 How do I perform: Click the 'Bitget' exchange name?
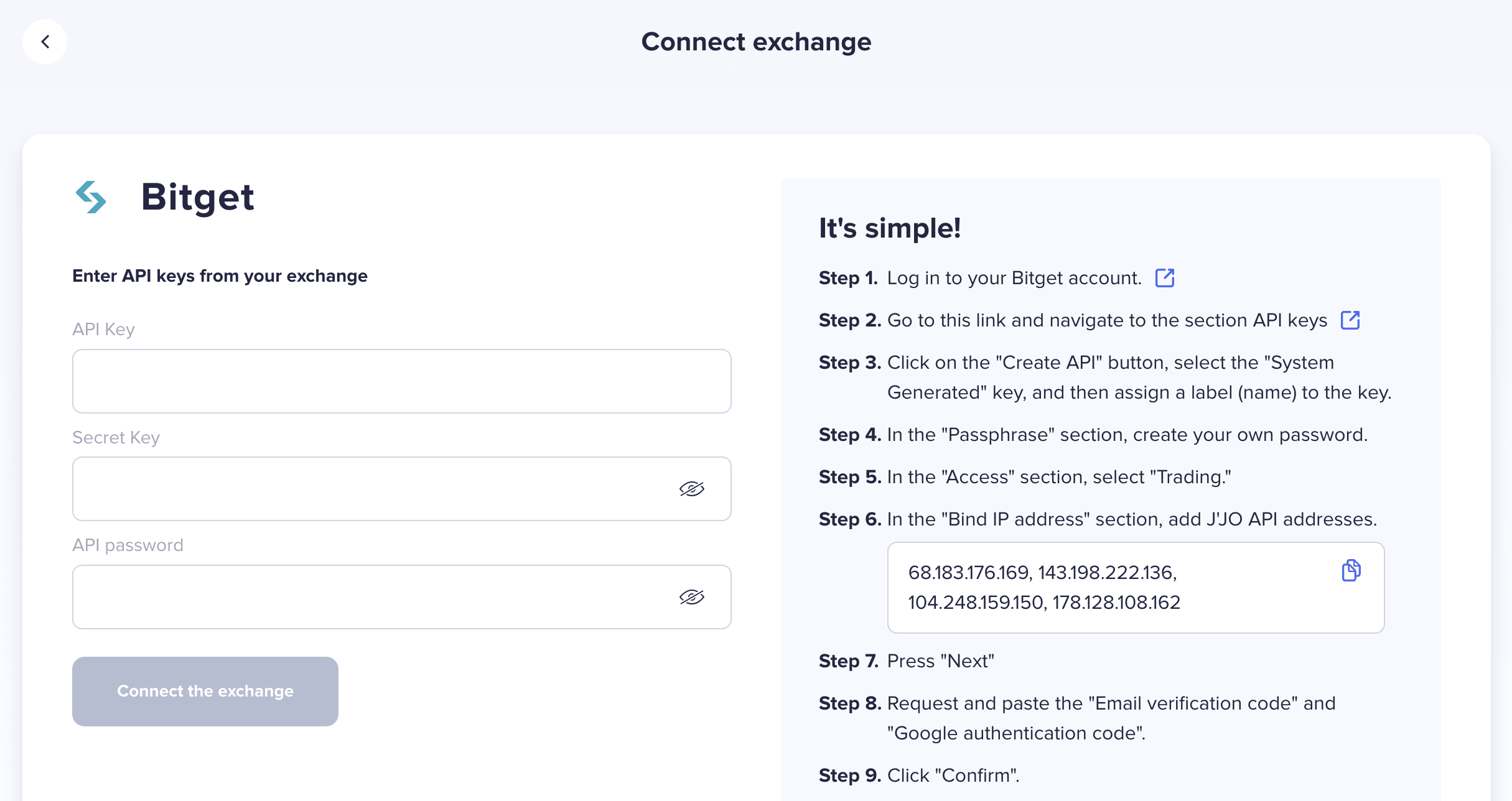coord(198,197)
